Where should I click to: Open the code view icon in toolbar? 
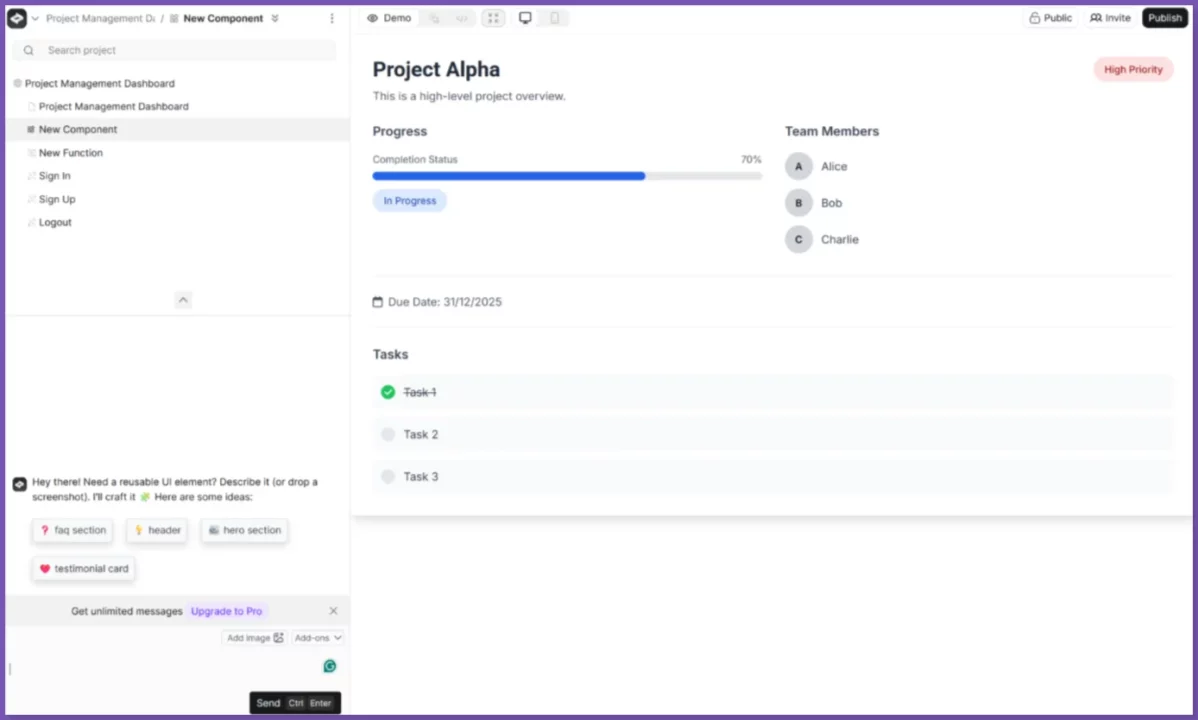pos(461,17)
